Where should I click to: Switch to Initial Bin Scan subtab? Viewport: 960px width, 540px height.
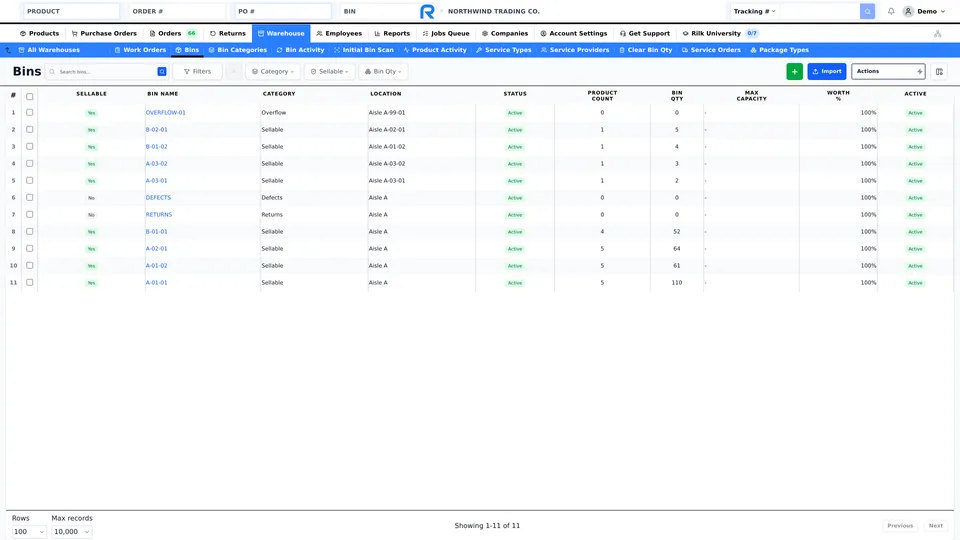pos(364,50)
